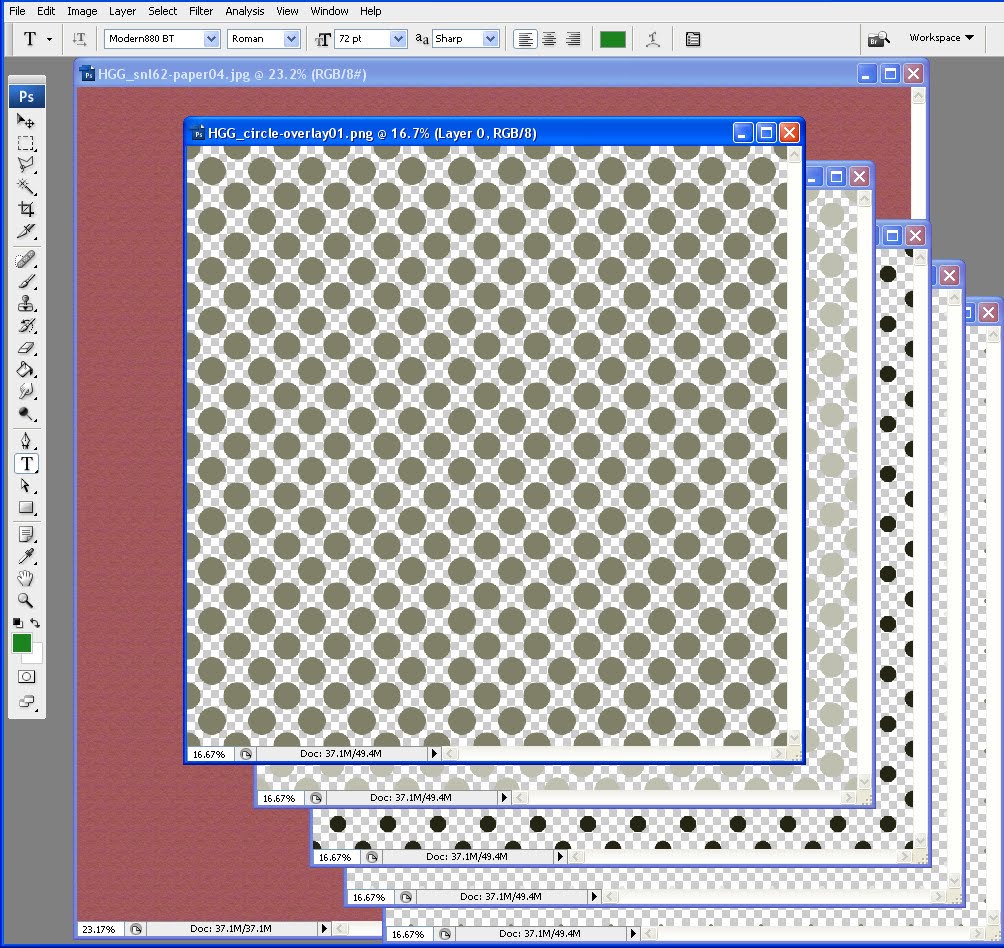Toggle the Character and Paragraph palettes
Screen dimensions: 1004x948
(x=694, y=39)
